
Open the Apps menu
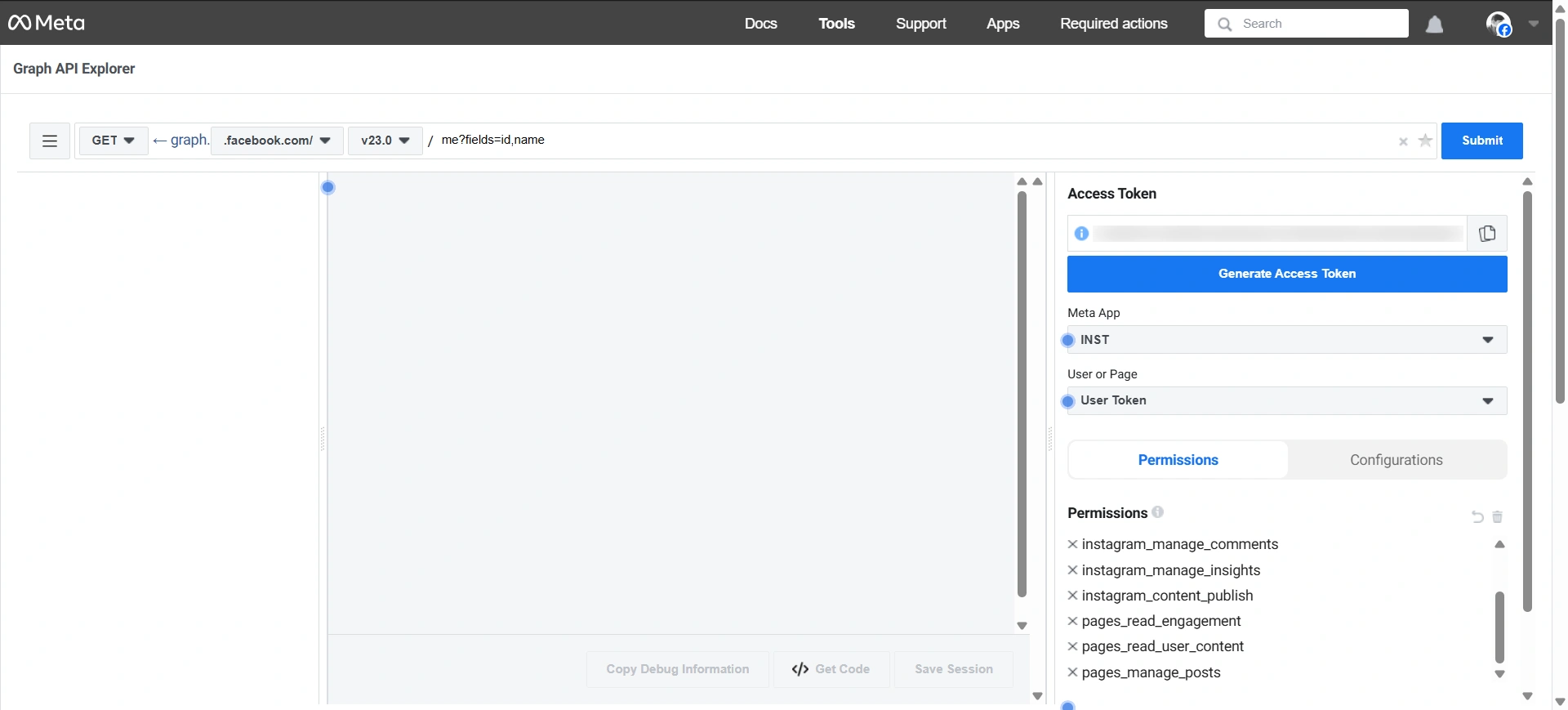(x=1003, y=24)
